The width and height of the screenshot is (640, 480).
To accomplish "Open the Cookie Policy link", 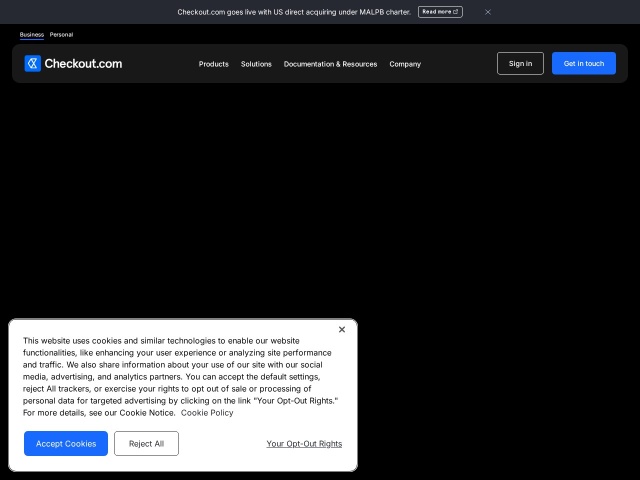I will pyautogui.click(x=207, y=413).
